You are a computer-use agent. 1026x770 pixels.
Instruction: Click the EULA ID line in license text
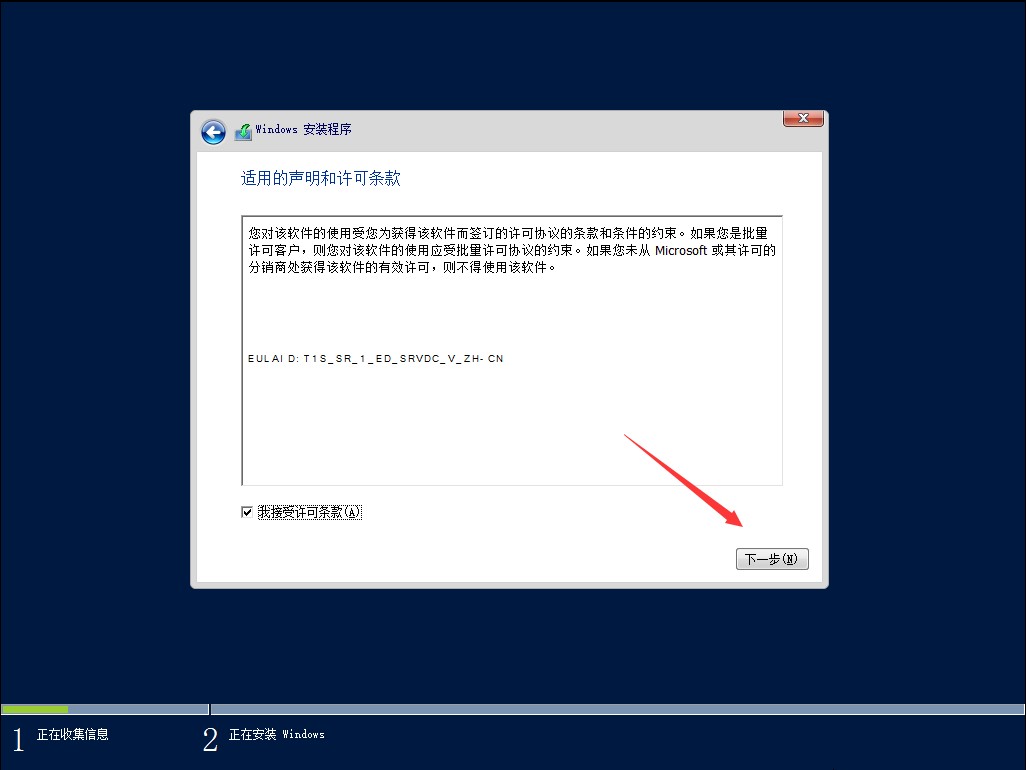coord(375,358)
